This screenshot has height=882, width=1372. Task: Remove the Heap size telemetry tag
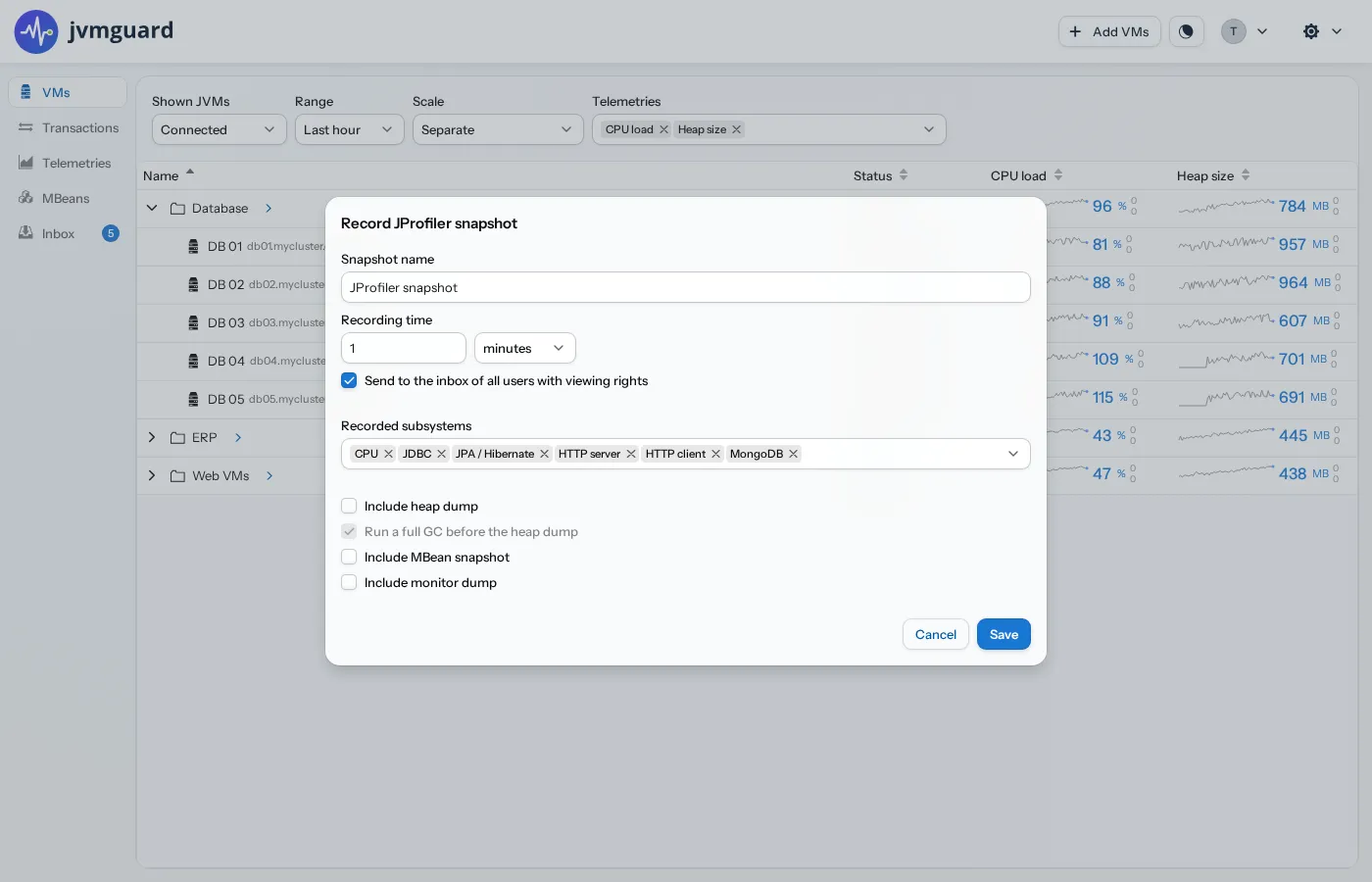tap(737, 129)
